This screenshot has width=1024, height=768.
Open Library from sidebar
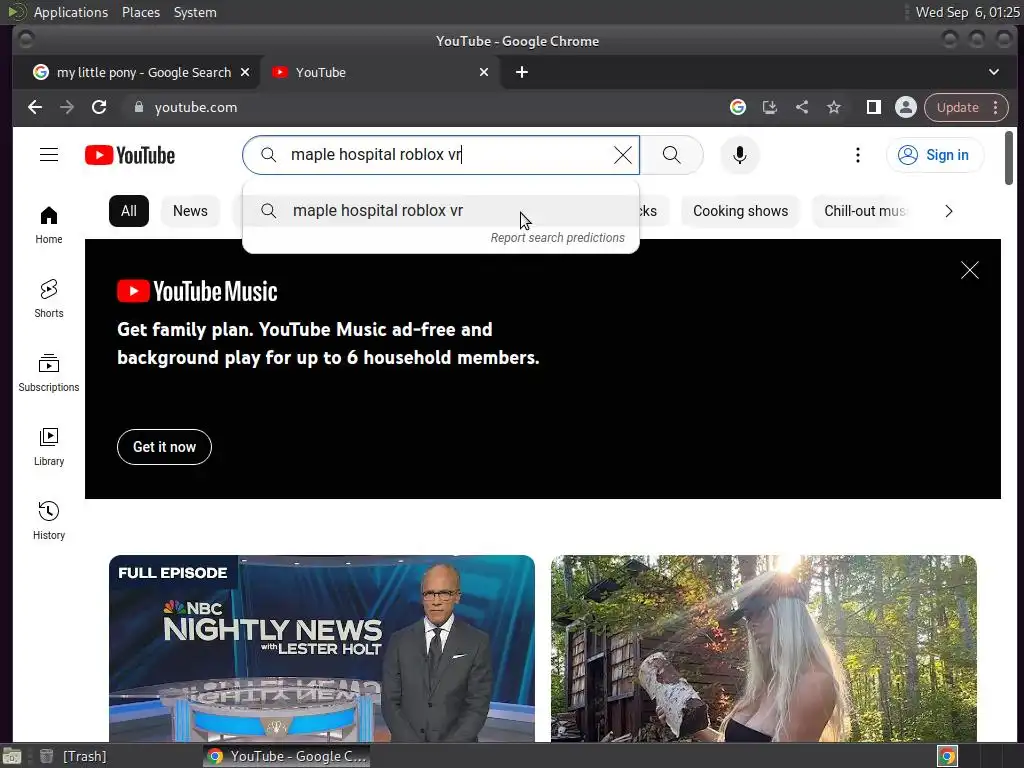(x=49, y=447)
